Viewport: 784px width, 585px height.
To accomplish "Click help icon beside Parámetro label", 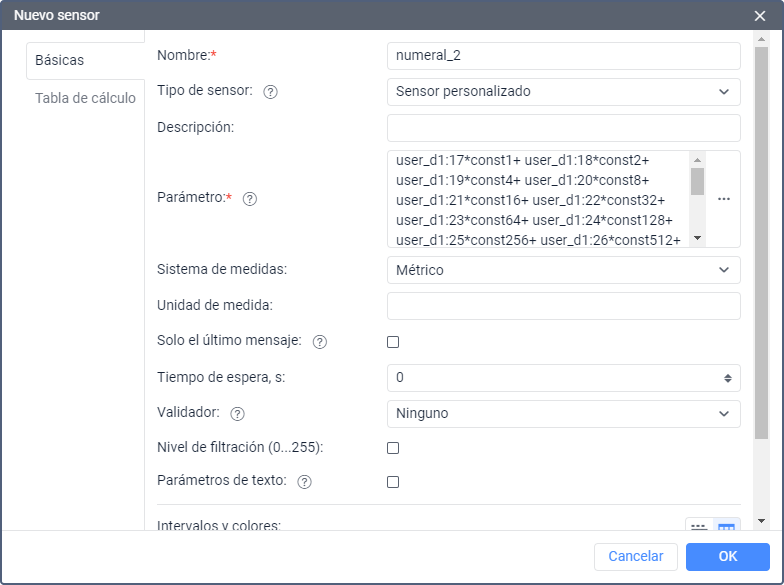I will point(250,199).
